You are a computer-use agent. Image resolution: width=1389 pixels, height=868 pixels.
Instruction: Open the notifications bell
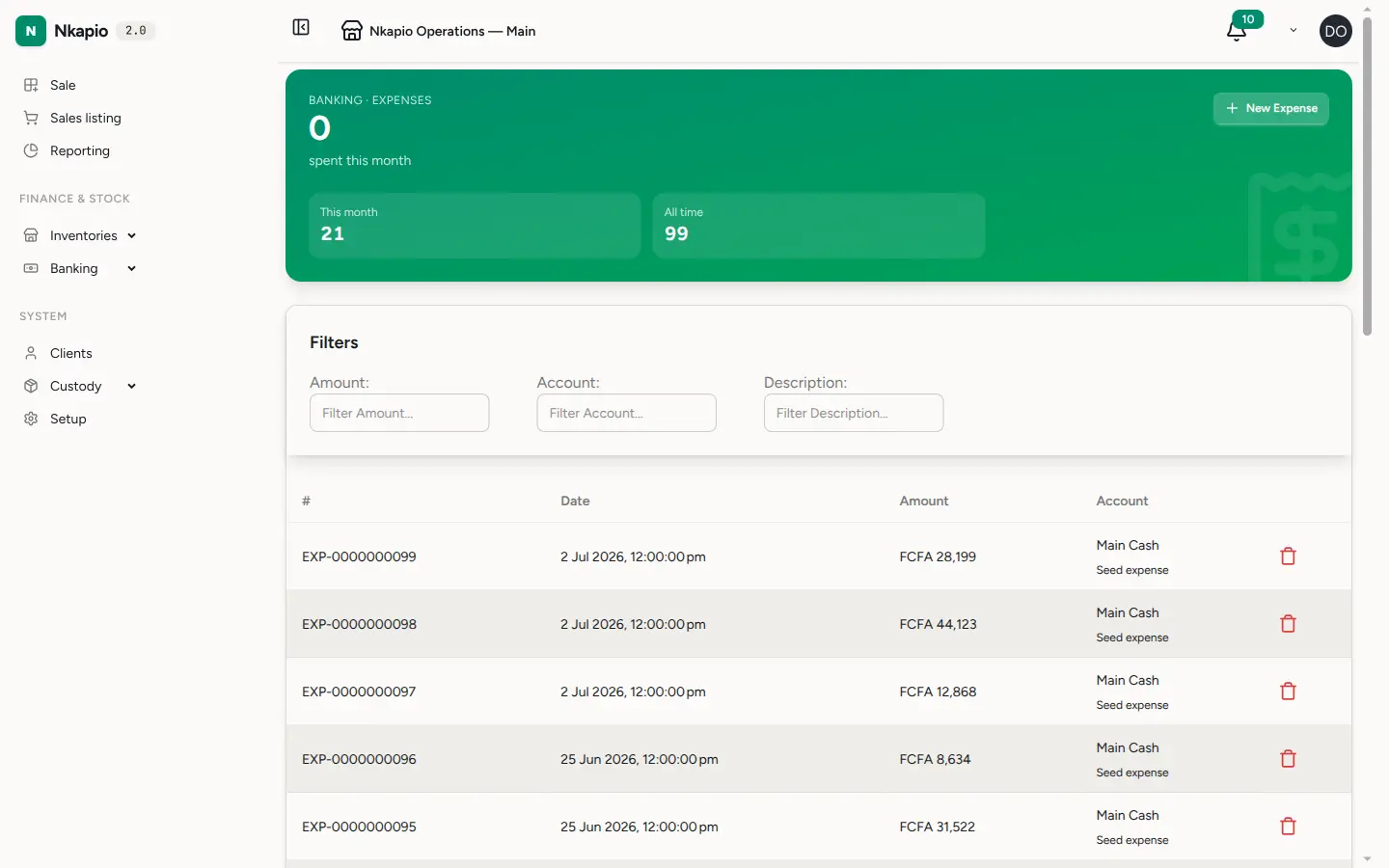pos(1237,32)
